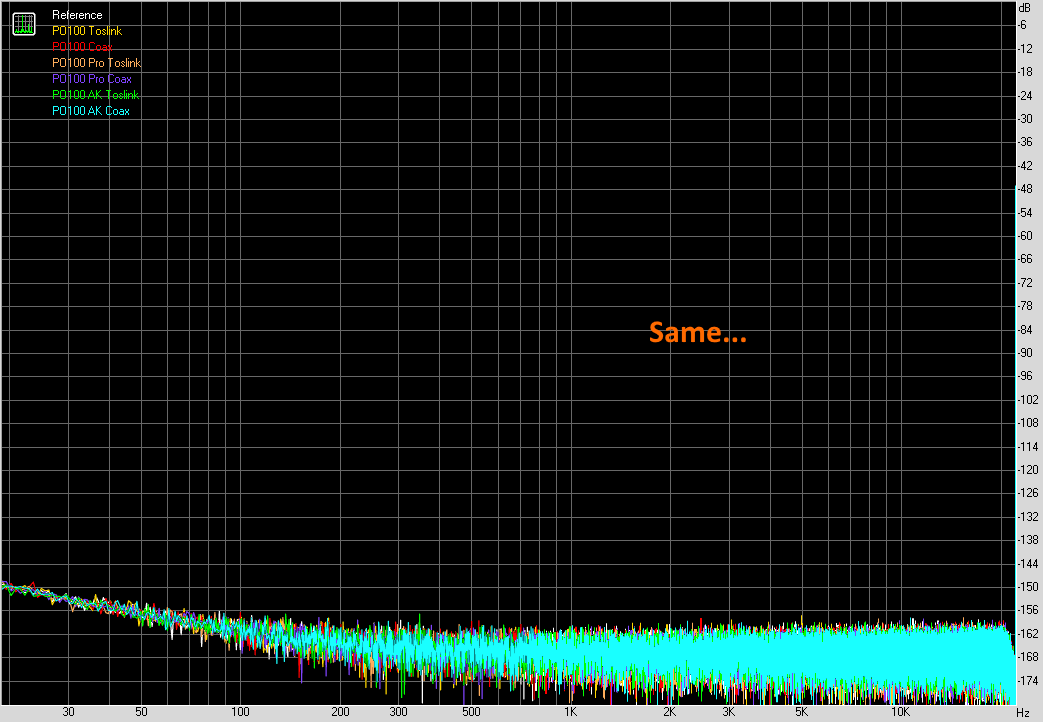The image size is (1043, 722).
Task: Click the 1K frequency label
Action: click(x=571, y=712)
